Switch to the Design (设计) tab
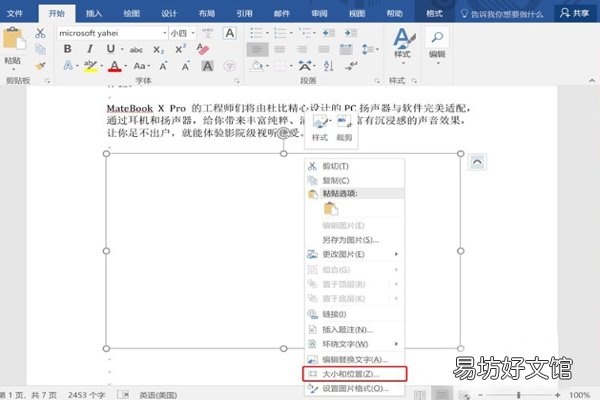 click(169, 14)
